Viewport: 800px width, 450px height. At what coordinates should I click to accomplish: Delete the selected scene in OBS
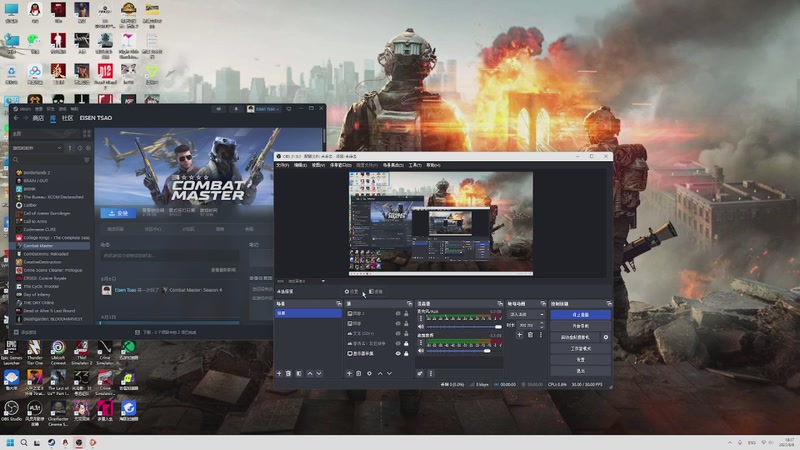288,373
